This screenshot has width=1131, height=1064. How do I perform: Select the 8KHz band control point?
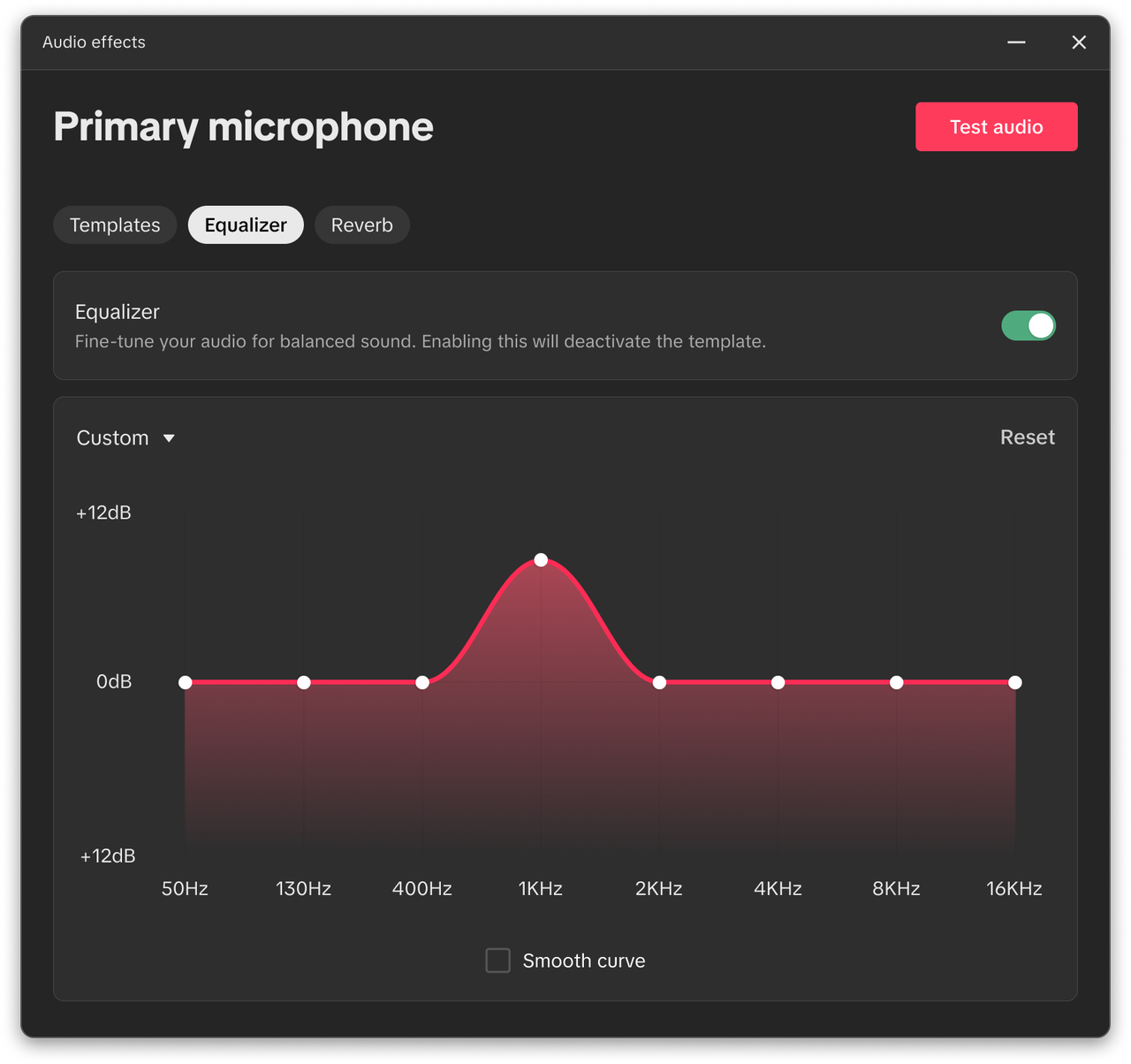coord(896,682)
